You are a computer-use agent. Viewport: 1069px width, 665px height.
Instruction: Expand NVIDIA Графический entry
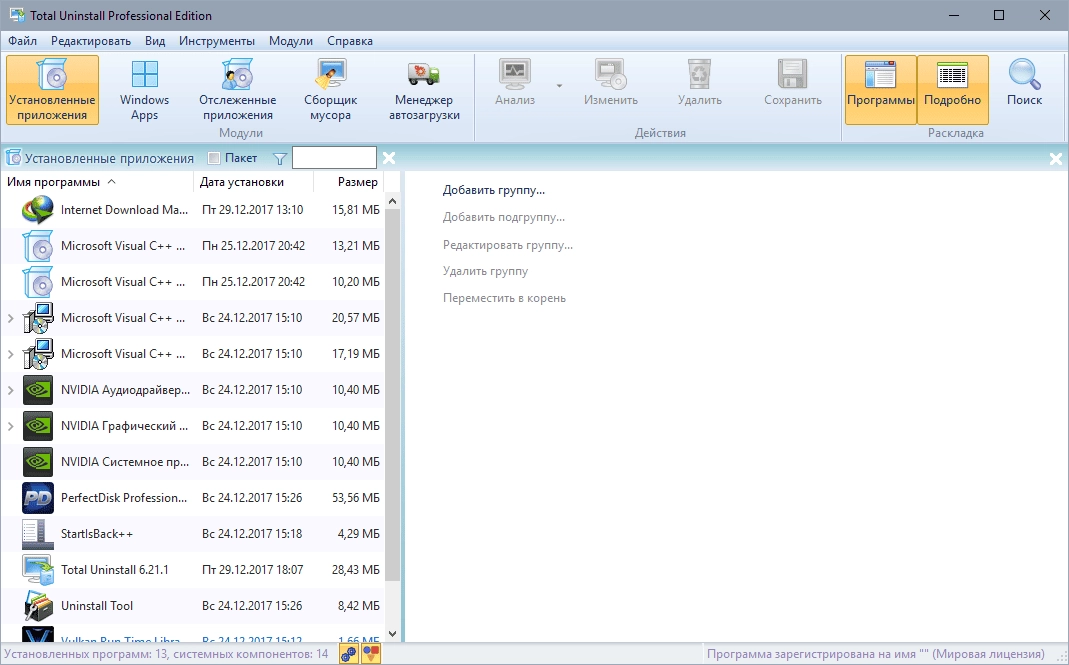point(10,426)
